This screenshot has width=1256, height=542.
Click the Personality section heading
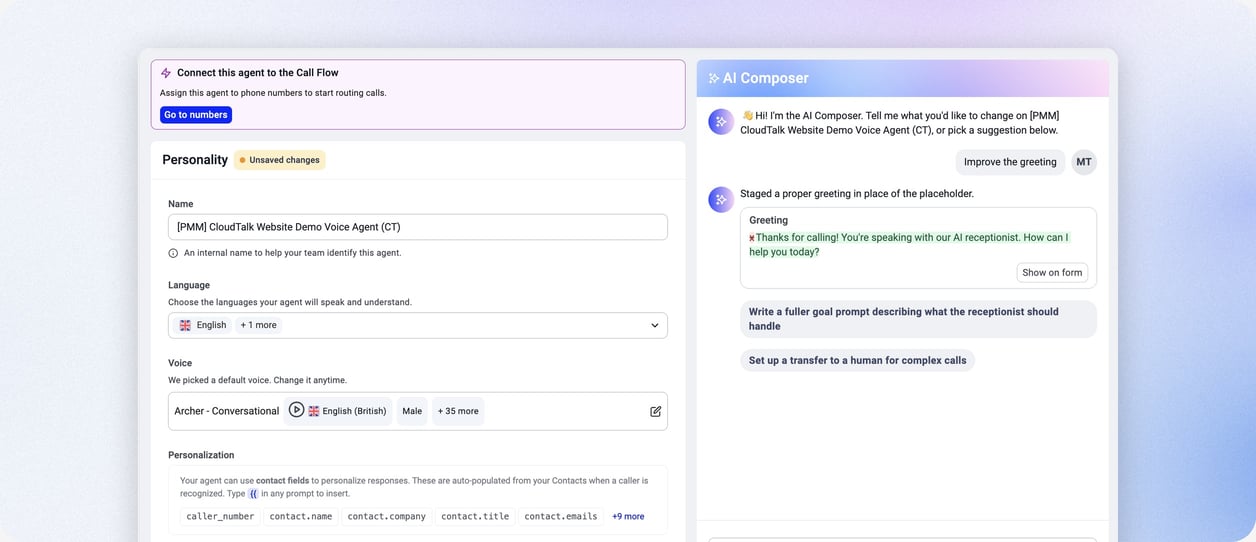click(x=195, y=160)
